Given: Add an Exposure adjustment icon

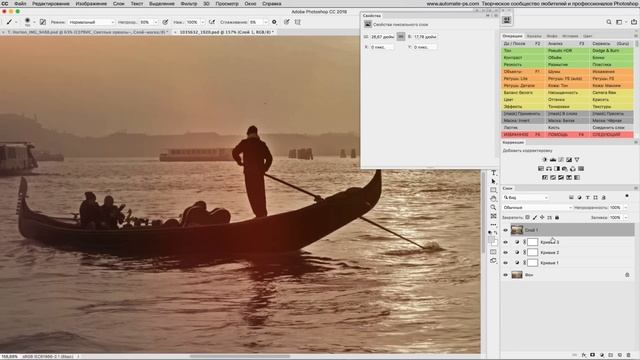Looking at the screenshot, I should click(x=569, y=160).
